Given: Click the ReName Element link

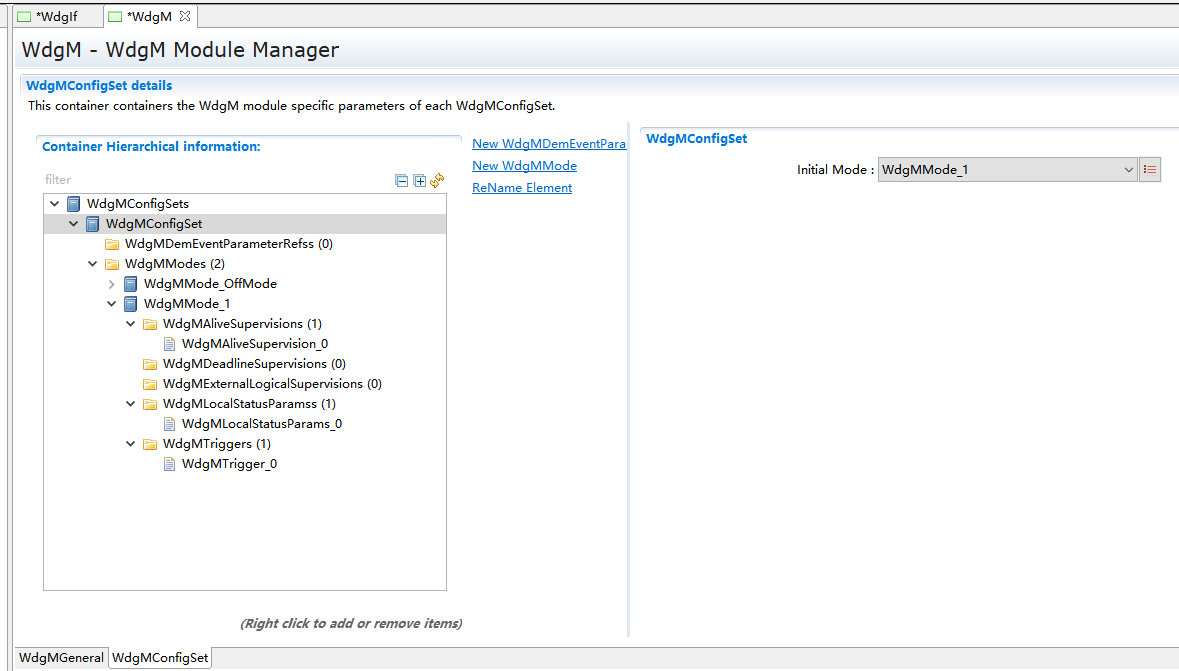Looking at the screenshot, I should pyautogui.click(x=522, y=188).
